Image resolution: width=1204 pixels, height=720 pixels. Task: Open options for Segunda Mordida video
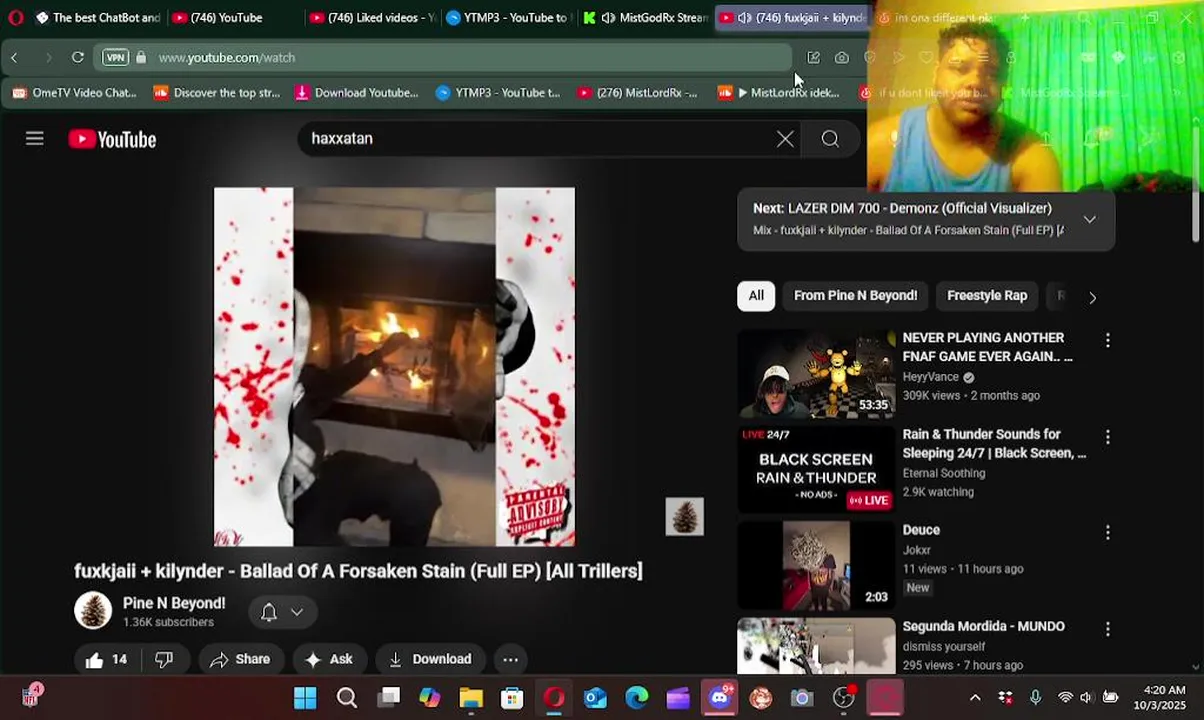pos(1107,629)
